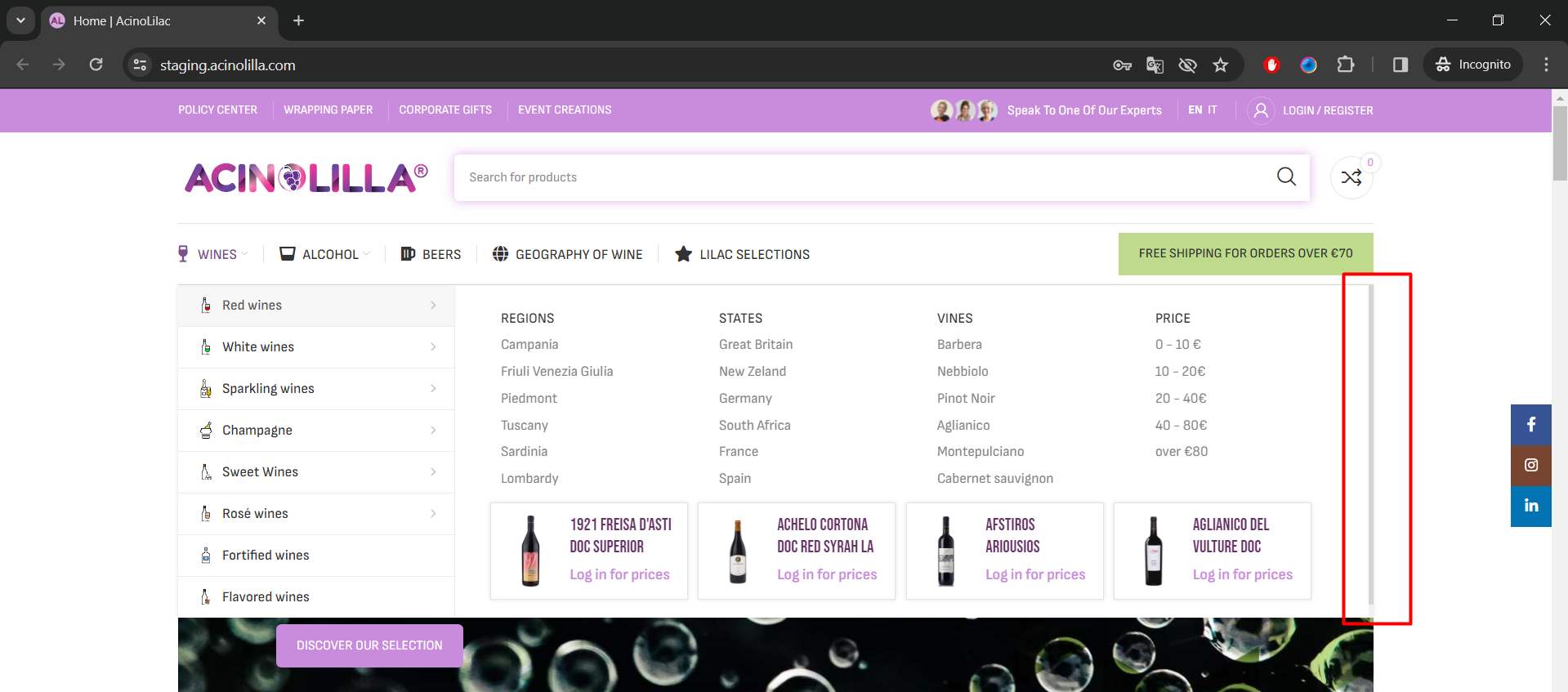Select Fortified wines category
Image resolution: width=1568 pixels, height=692 pixels.
coord(316,556)
